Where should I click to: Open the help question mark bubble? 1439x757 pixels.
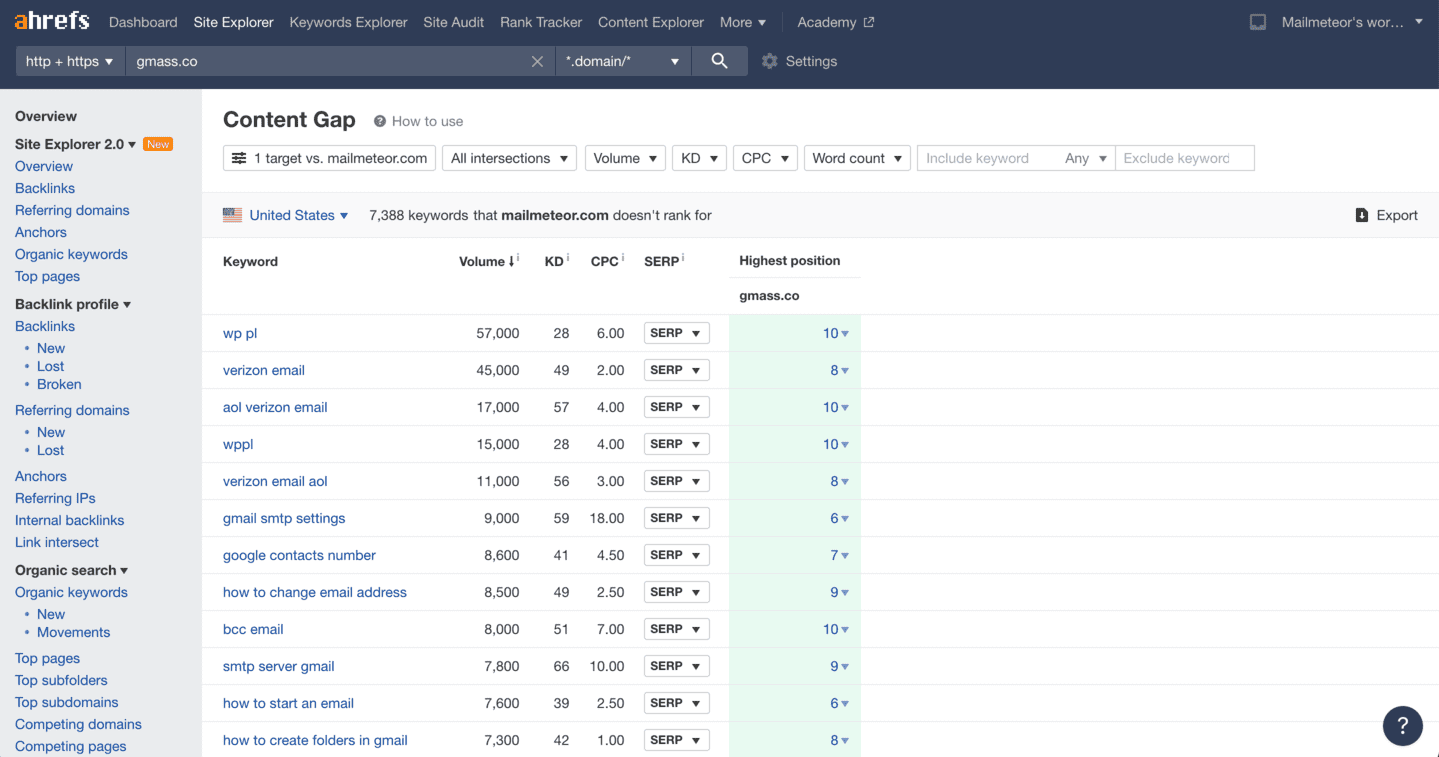point(1402,726)
